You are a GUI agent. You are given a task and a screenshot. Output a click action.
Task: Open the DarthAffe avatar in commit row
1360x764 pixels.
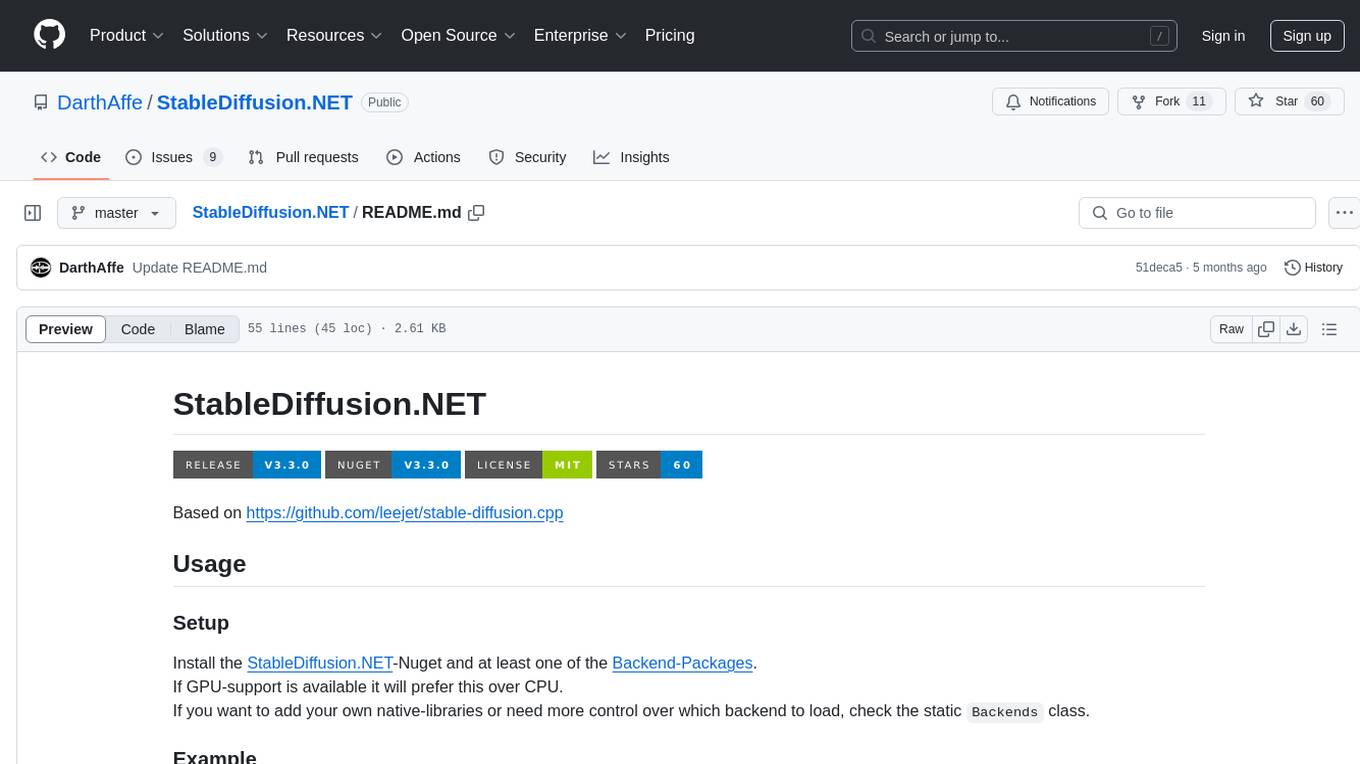point(41,267)
